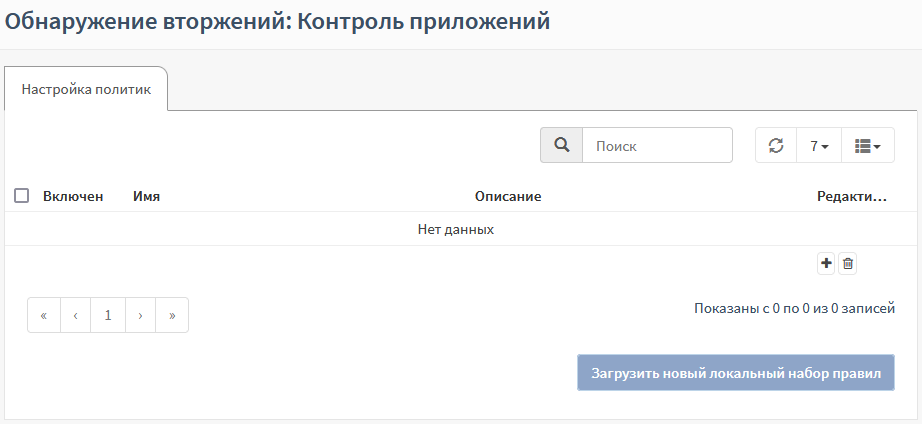Viewport: 922px width, 424px height.
Task: Go to next page of results
Action: coord(140,315)
